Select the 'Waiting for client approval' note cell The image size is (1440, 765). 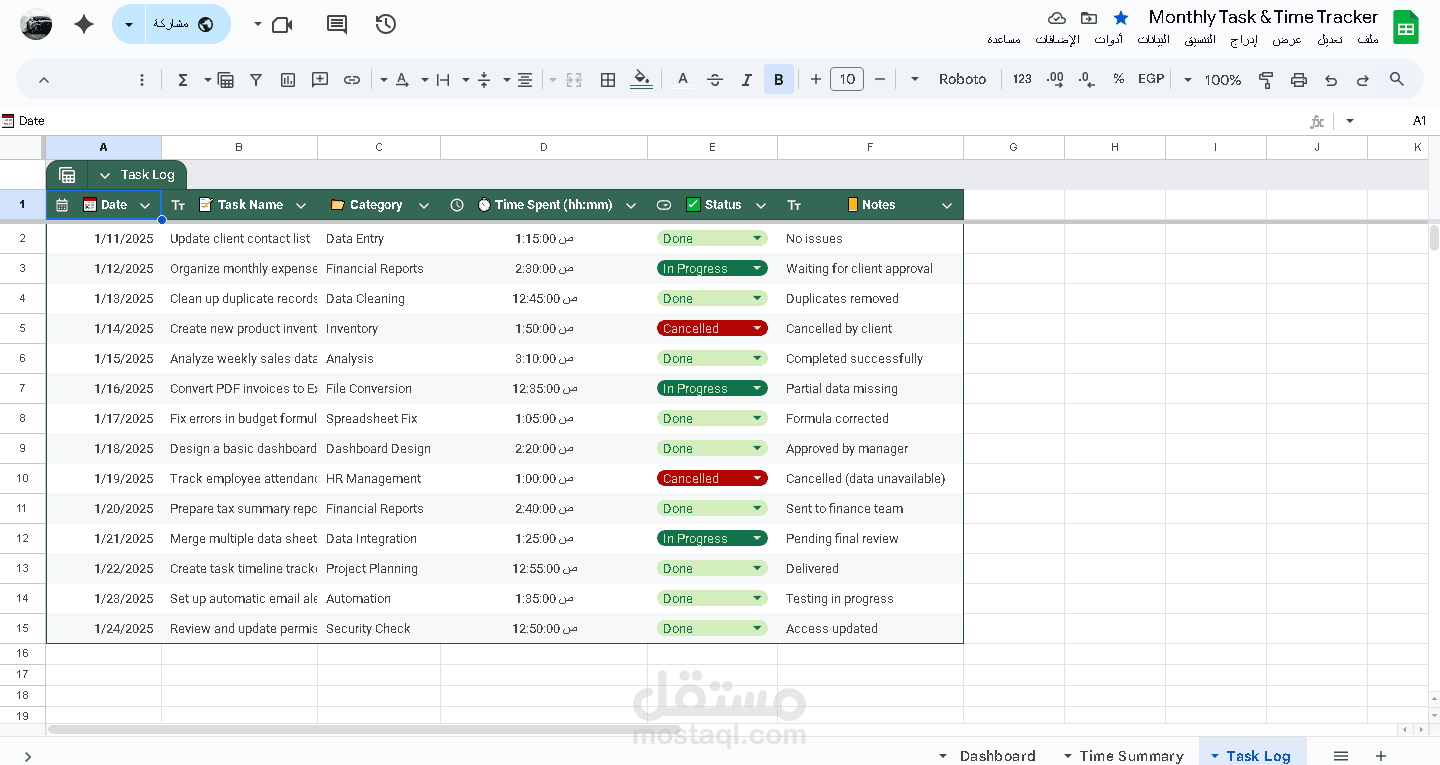pyautogui.click(x=870, y=268)
